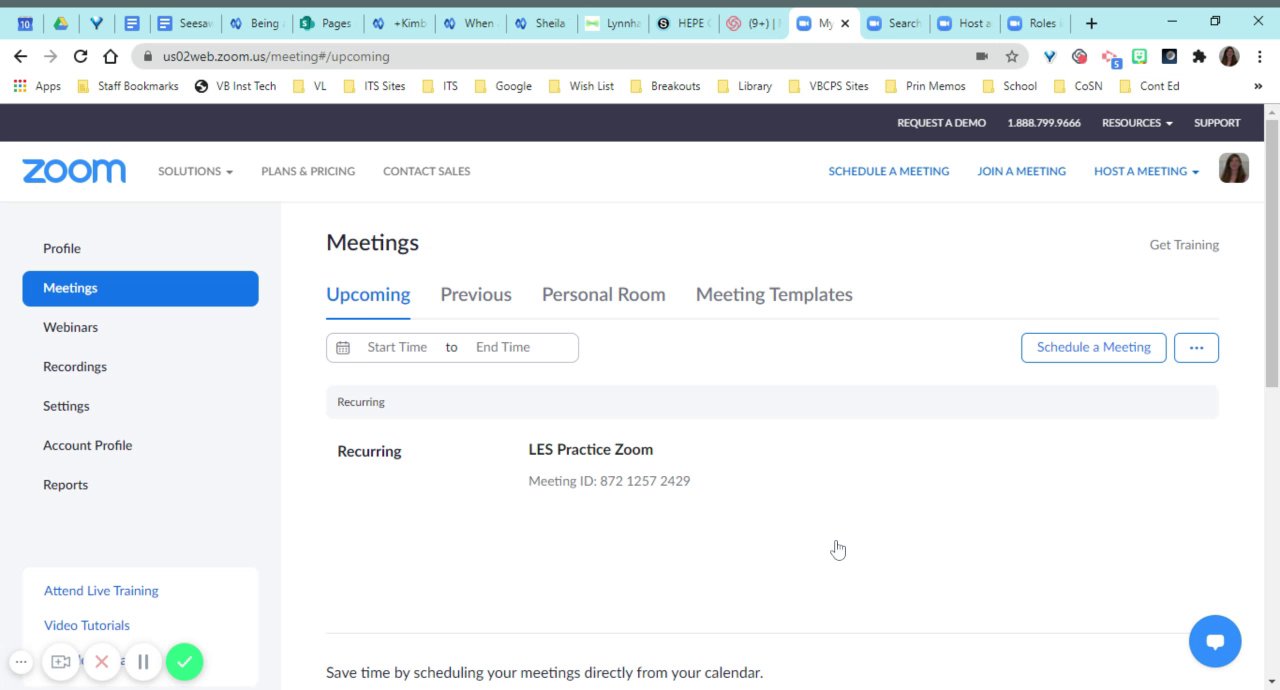Switch to the Personal Room tab
Image resolution: width=1280 pixels, height=690 pixels.
click(x=603, y=295)
